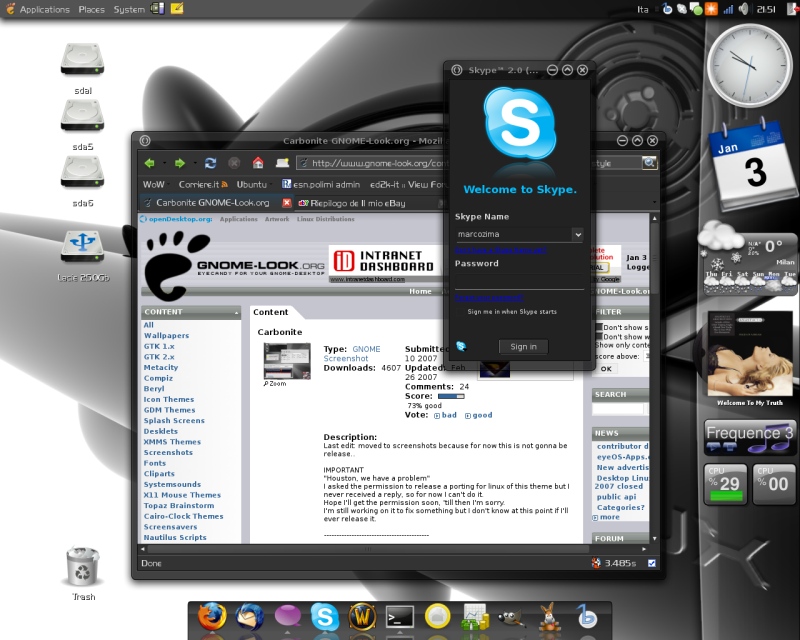
Task: Open the Corriere.it bookmark
Action: (203, 184)
